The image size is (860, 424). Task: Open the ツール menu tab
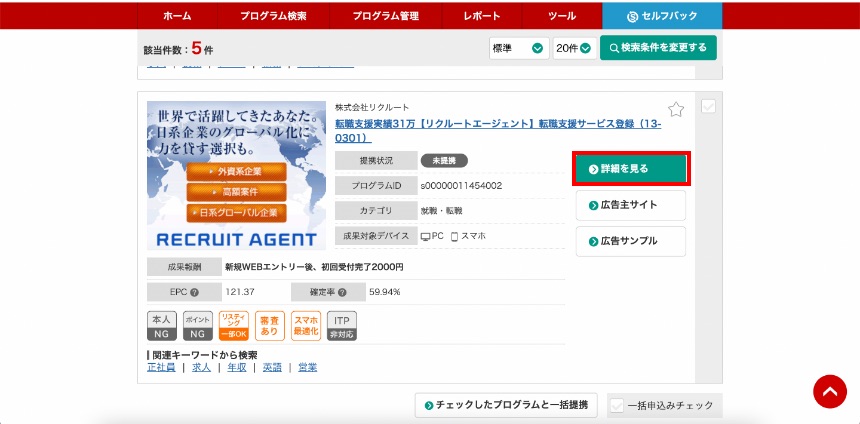coord(562,16)
